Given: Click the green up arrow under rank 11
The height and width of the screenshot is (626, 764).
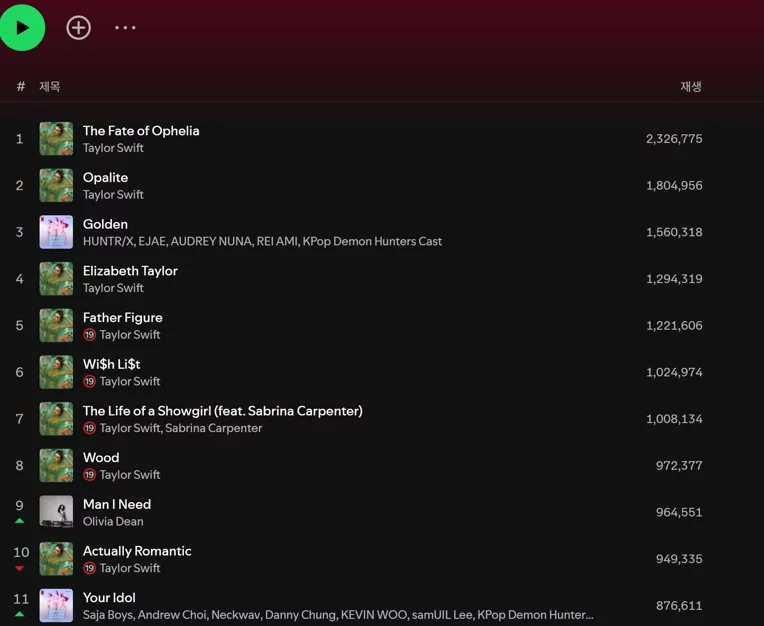Looking at the screenshot, I should [19, 614].
